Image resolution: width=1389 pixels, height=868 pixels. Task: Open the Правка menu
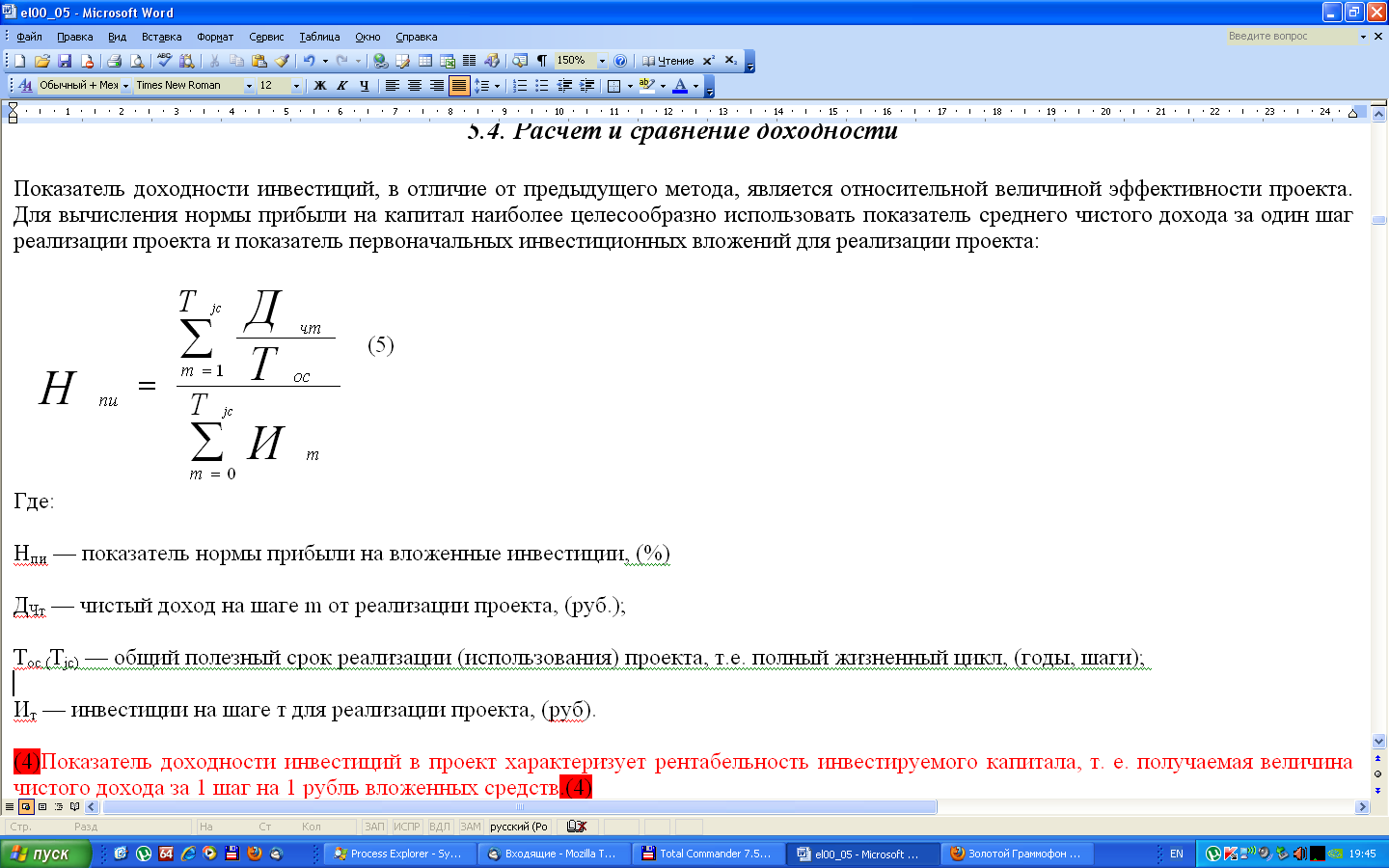click(x=74, y=37)
